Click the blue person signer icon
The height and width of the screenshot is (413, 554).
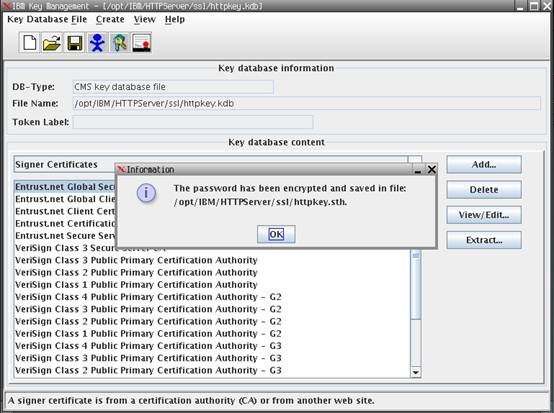point(97,43)
